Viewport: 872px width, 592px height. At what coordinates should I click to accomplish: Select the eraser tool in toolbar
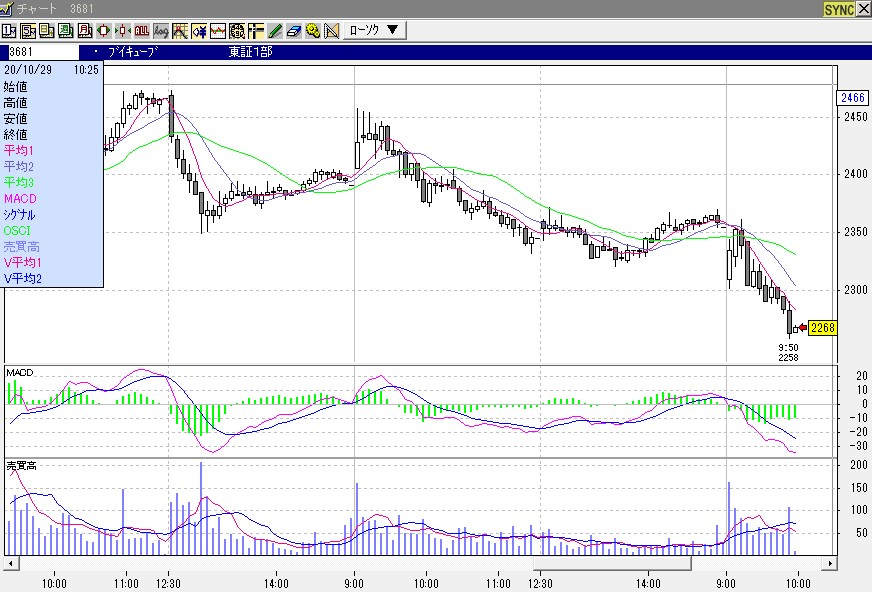coord(293,30)
